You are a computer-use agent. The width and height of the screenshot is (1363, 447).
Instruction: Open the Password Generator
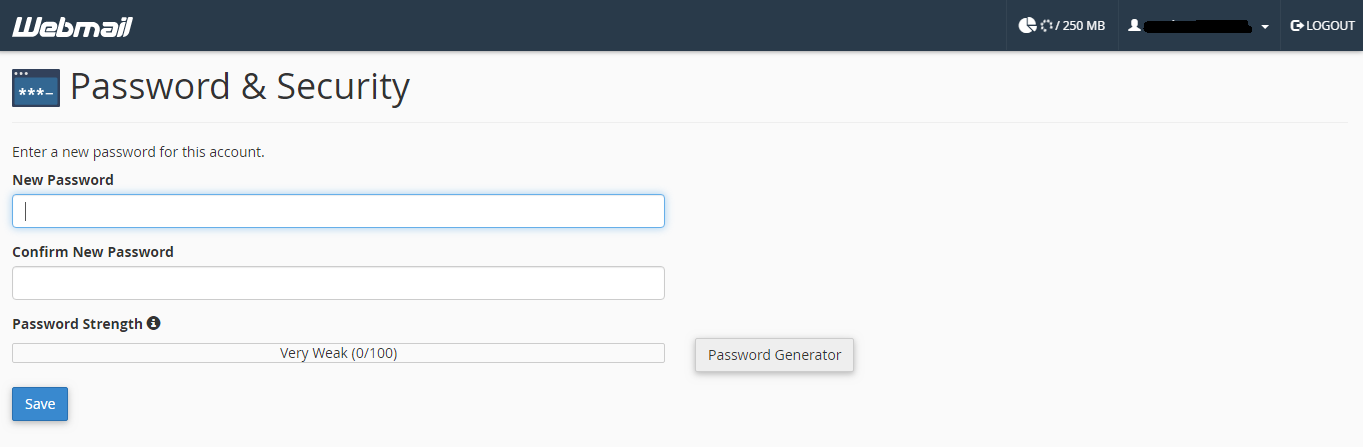coord(775,355)
